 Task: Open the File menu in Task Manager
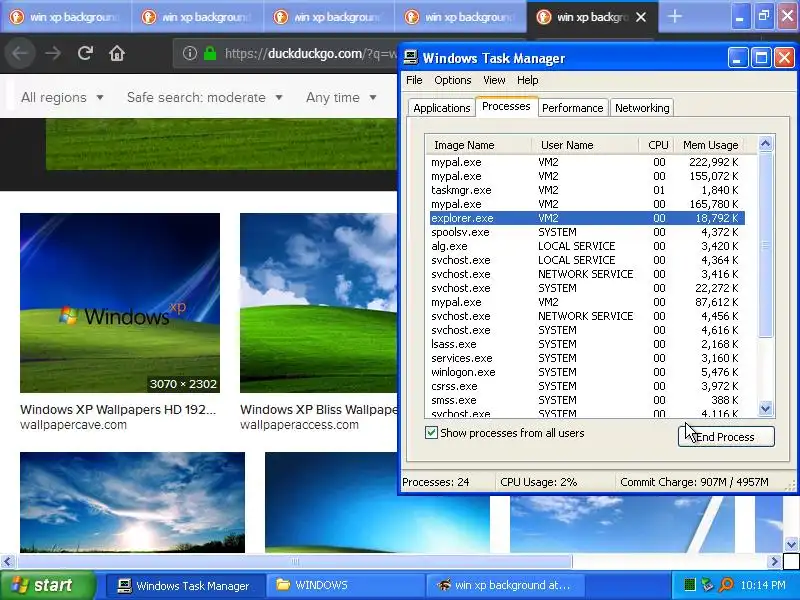[414, 80]
